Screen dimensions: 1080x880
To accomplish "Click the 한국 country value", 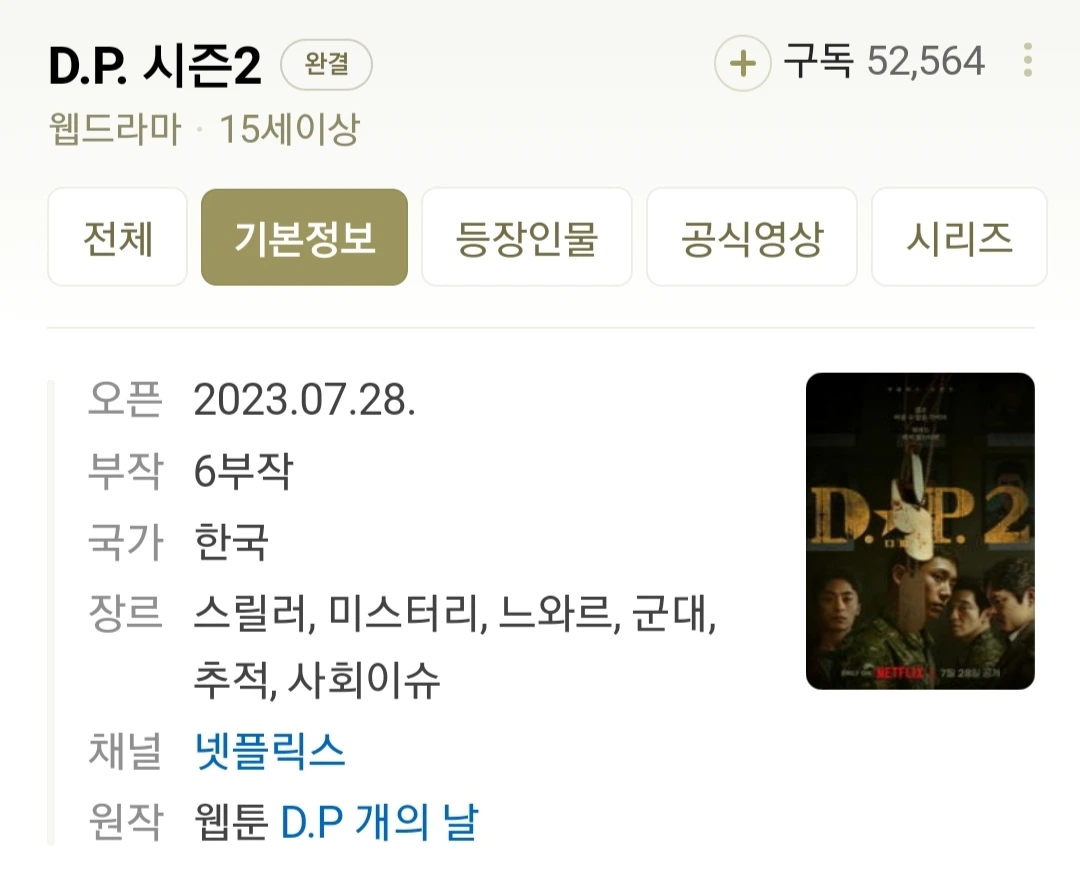I will (231, 541).
